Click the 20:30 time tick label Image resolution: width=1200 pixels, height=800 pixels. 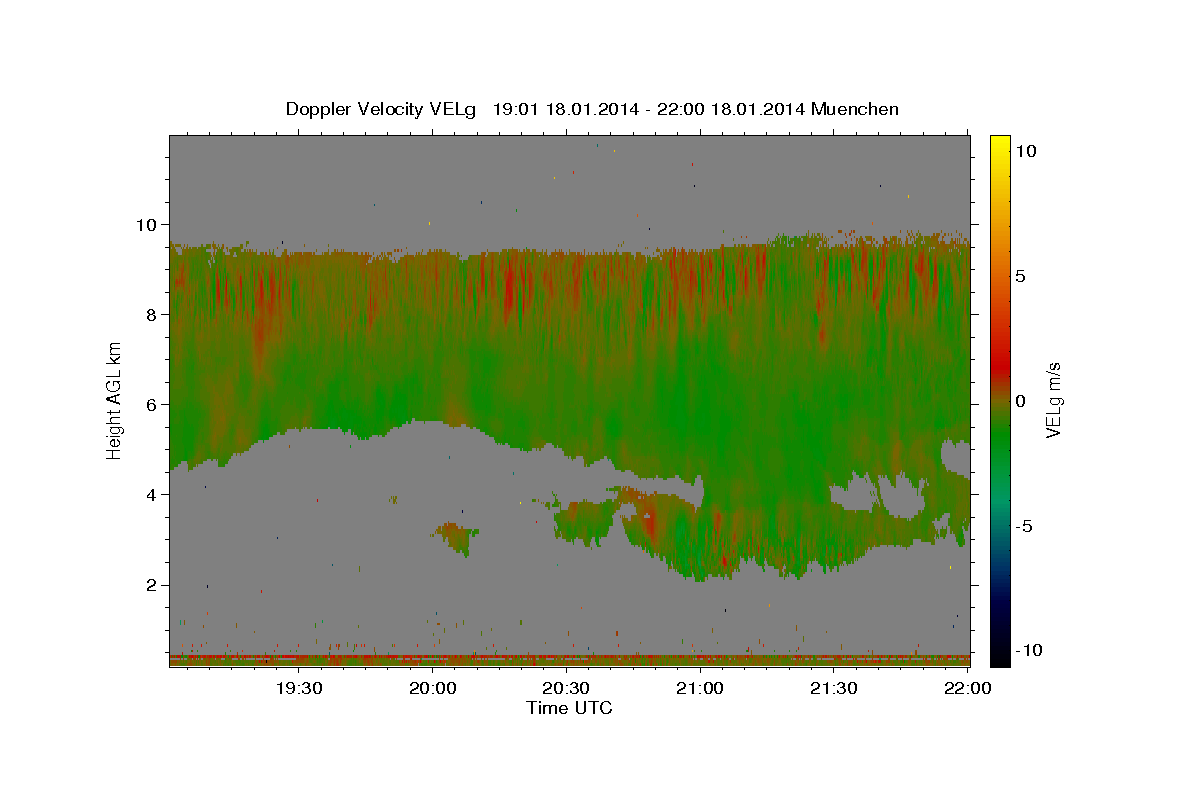coord(566,689)
